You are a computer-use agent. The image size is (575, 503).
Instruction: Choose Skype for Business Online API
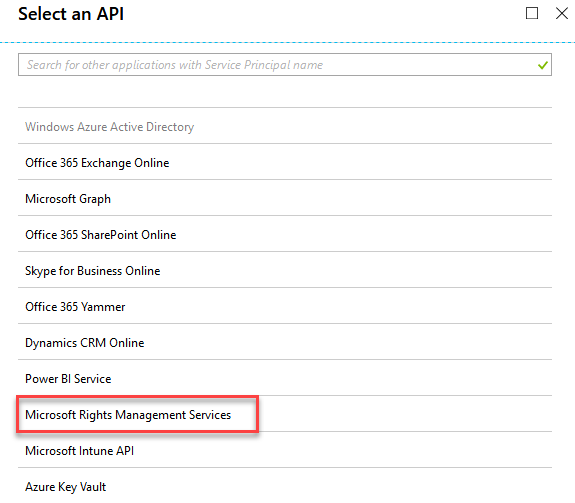click(x=285, y=270)
